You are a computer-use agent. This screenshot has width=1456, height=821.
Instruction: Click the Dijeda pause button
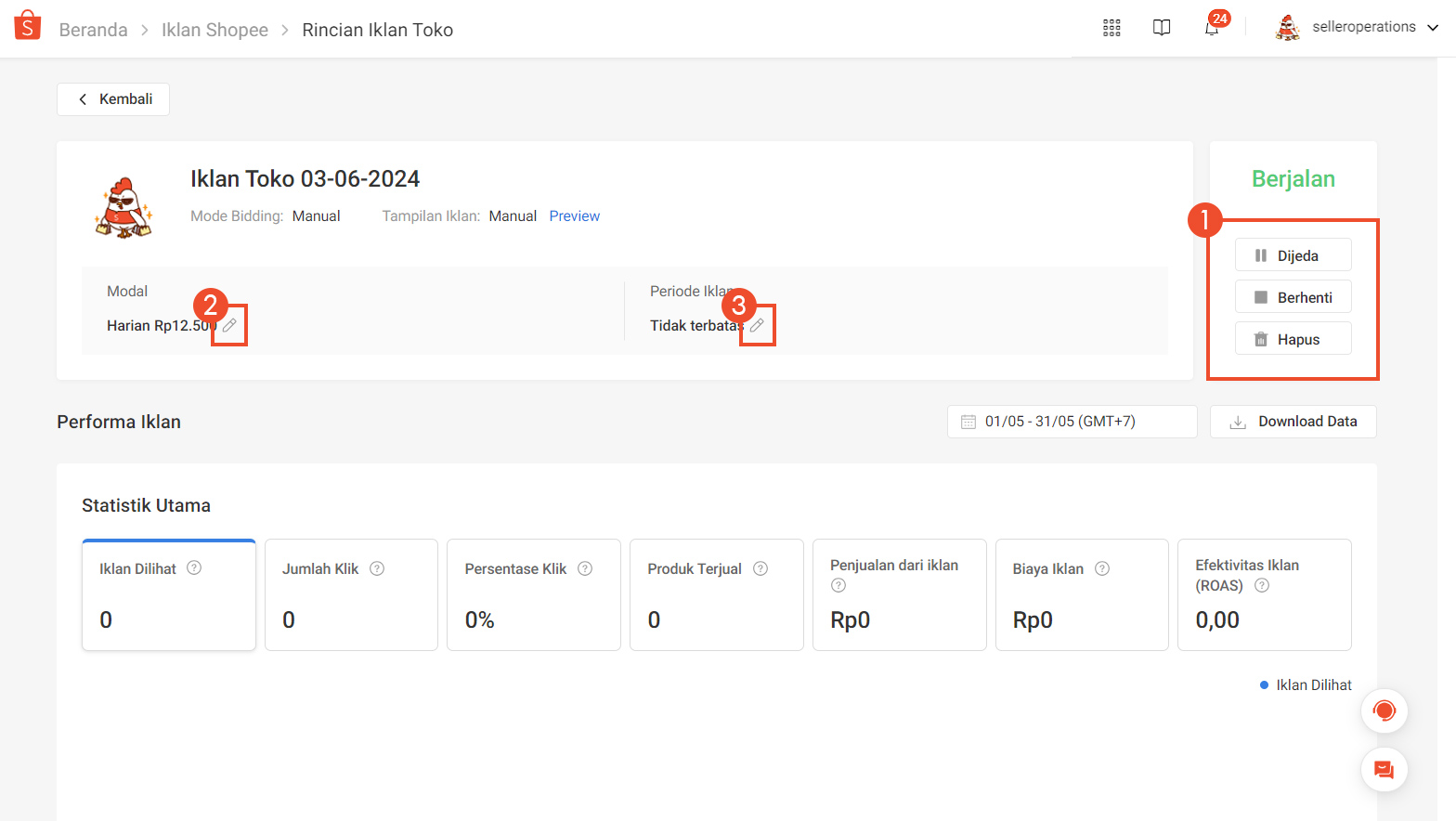(x=1293, y=255)
